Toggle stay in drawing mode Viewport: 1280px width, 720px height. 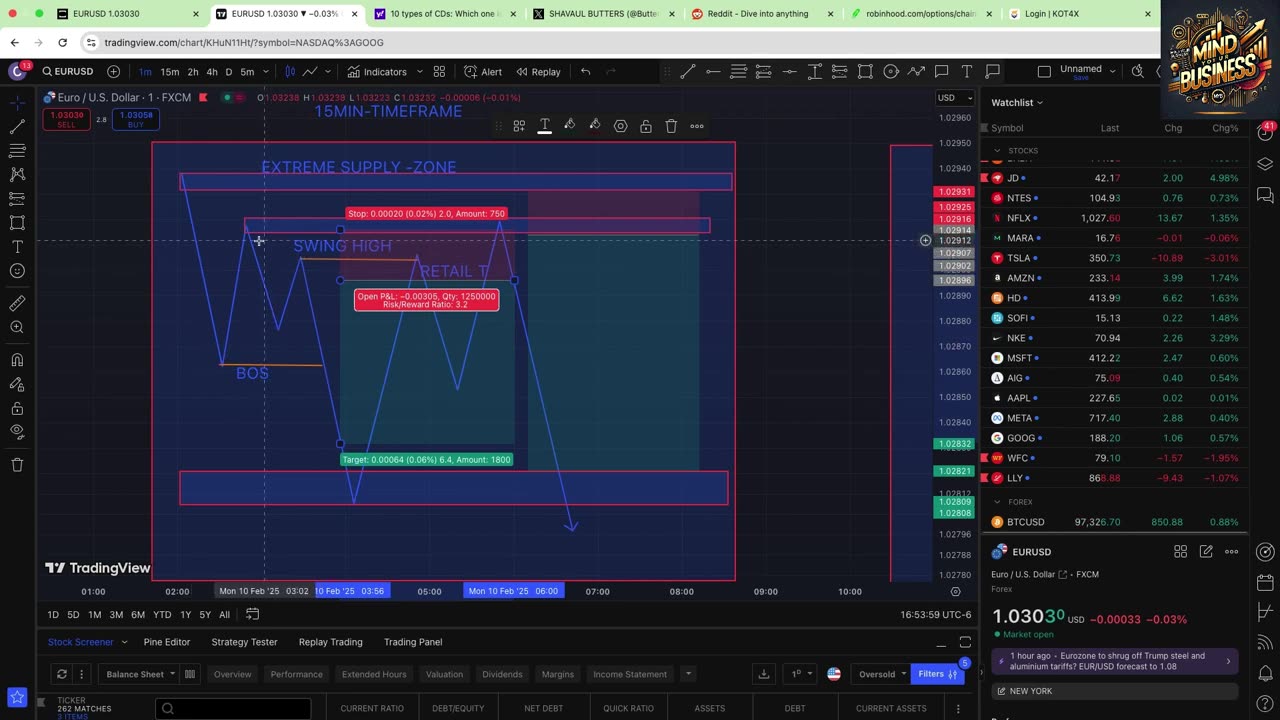click(x=17, y=384)
